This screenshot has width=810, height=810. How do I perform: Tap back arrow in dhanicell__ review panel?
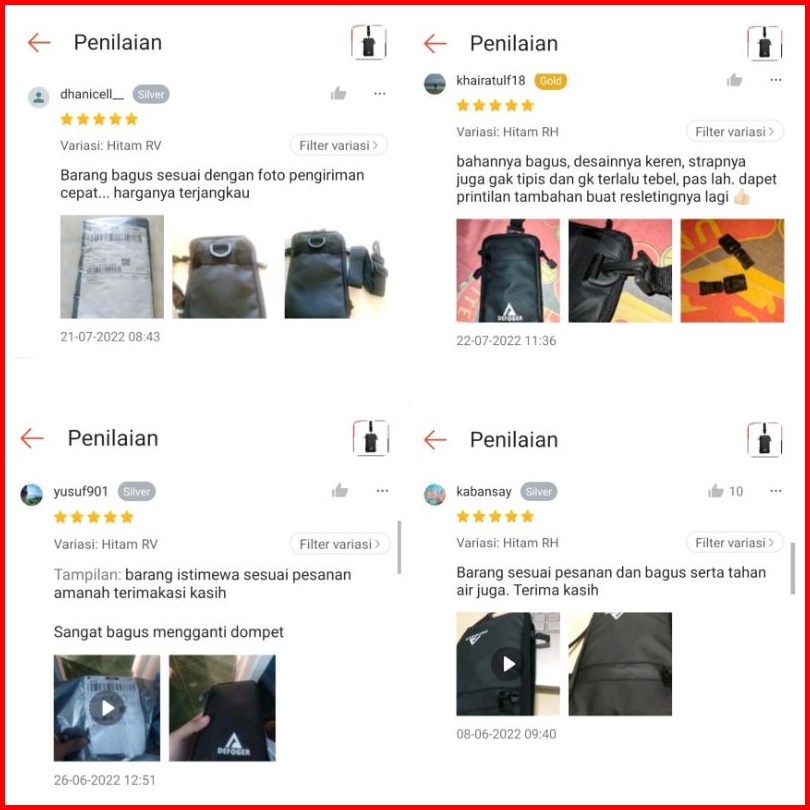39,42
